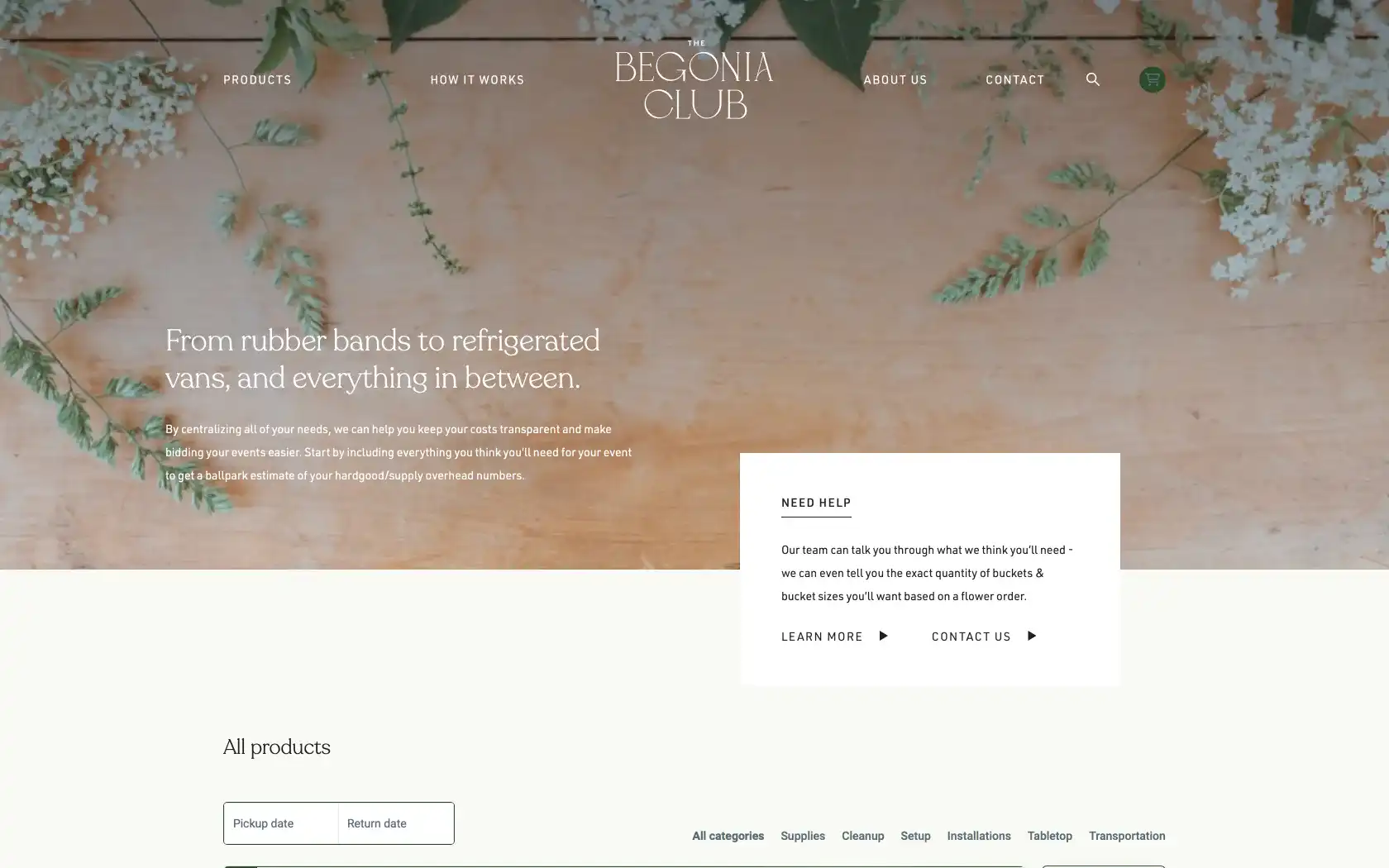The width and height of the screenshot is (1389, 868).
Task: Open the About Us page
Action: tap(895, 80)
